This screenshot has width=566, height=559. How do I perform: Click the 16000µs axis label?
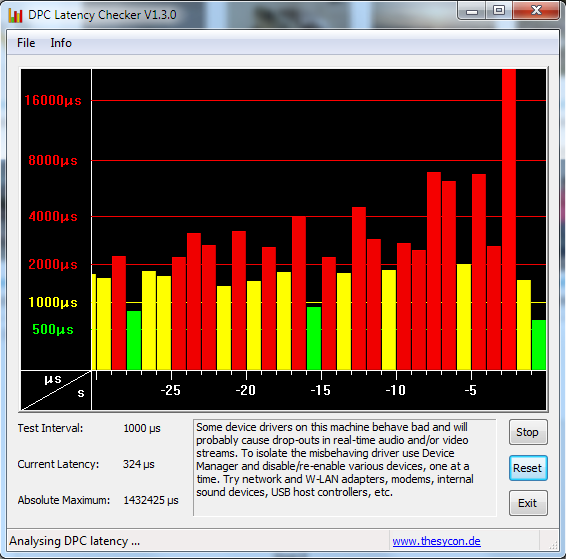53,100
